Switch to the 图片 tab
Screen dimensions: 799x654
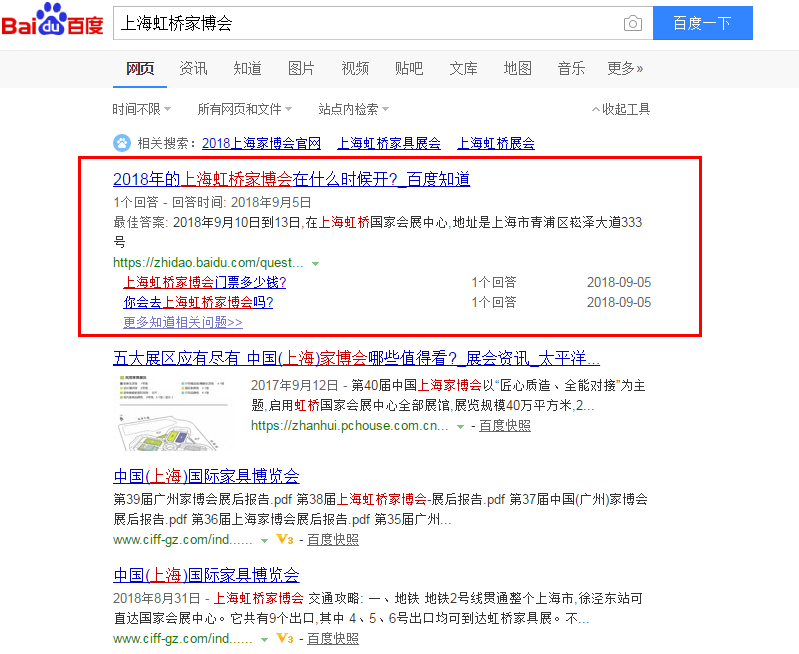coord(301,68)
